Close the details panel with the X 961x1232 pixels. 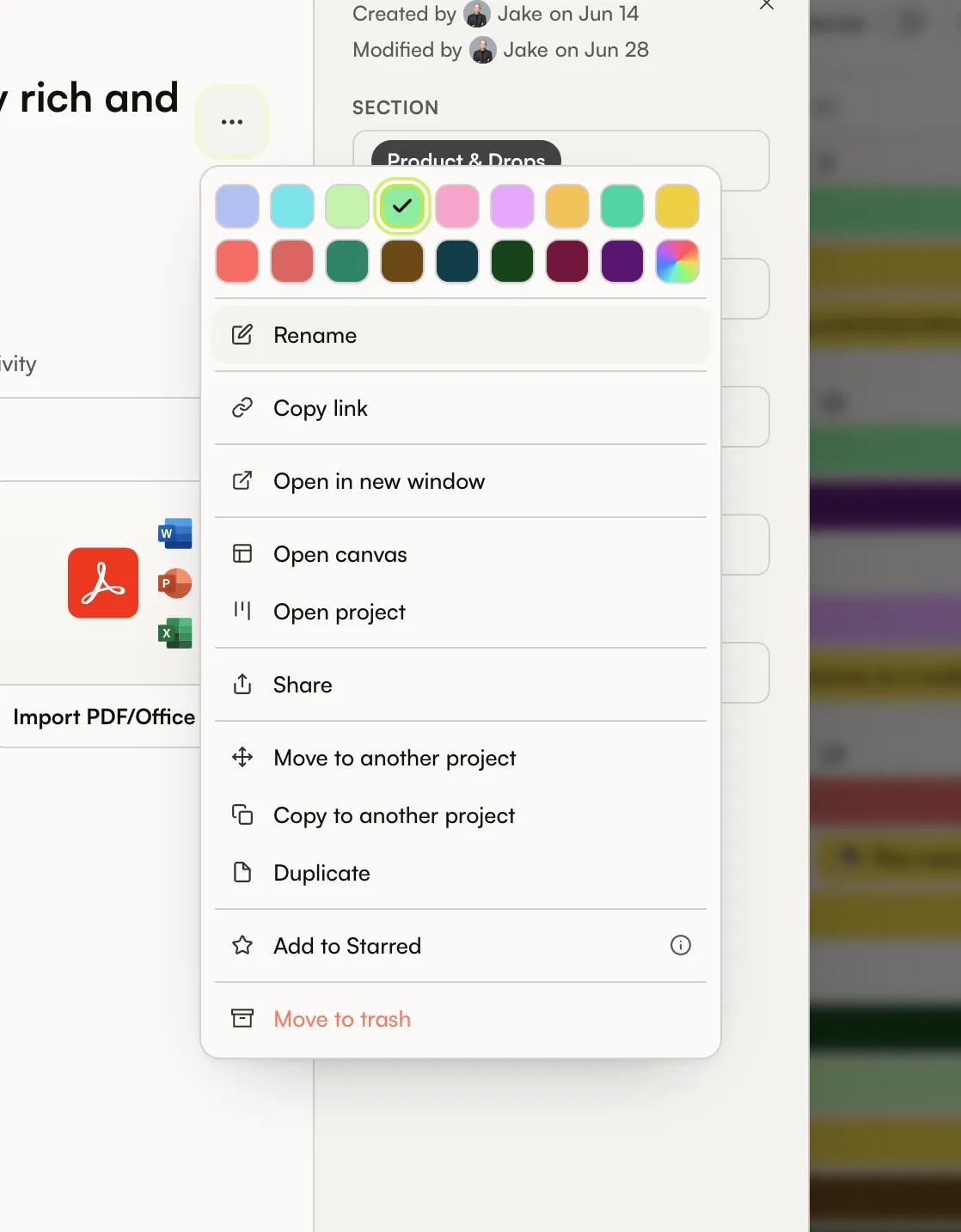coord(767,4)
